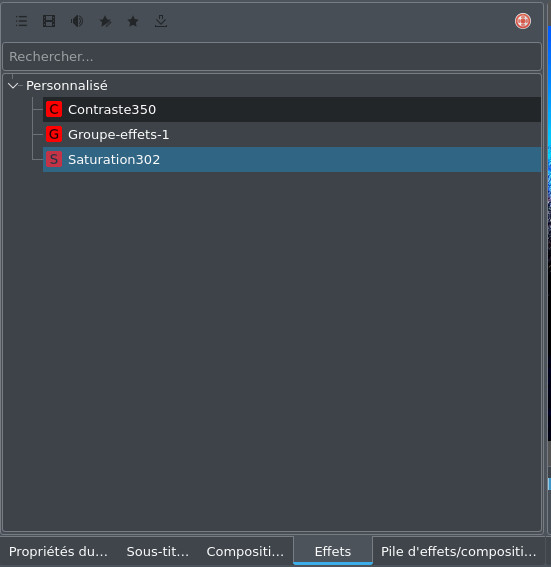
Task: Select the Effets tab
Action: 333,551
